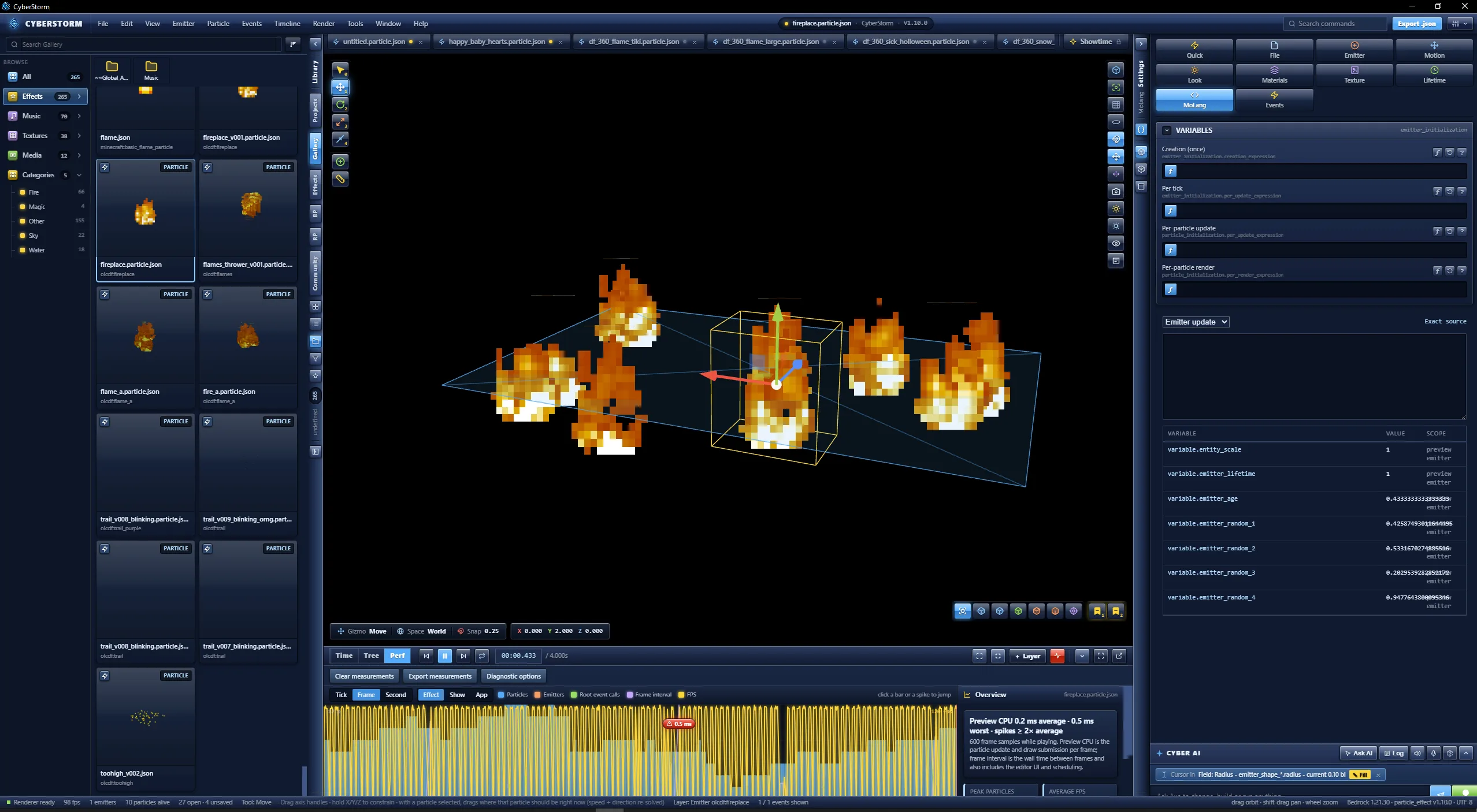The width and height of the screenshot is (1477, 812).
Task: Open Cyber AI settings gear
Action: pyautogui.click(x=1450, y=753)
